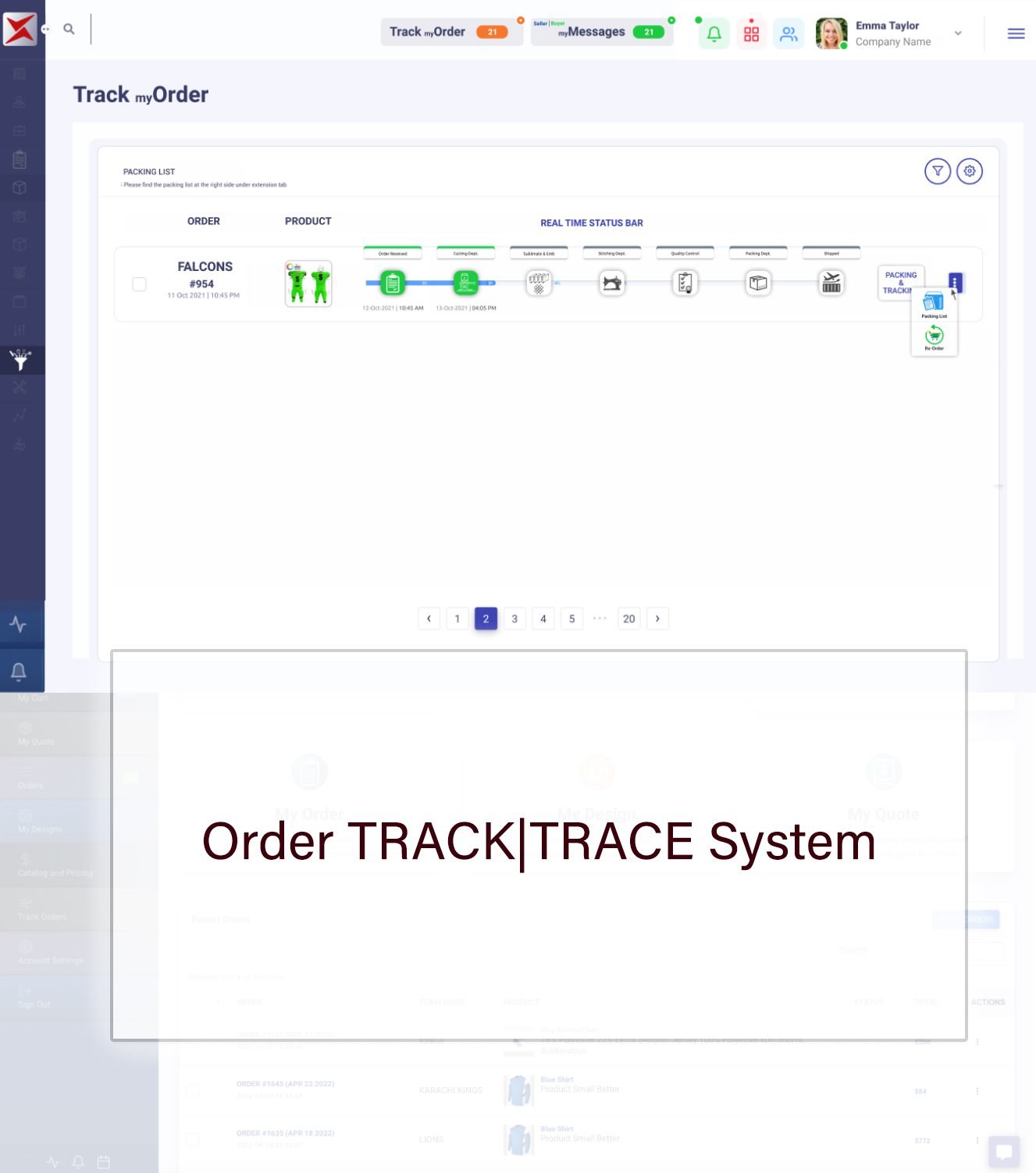Open the blue users icon

(789, 34)
